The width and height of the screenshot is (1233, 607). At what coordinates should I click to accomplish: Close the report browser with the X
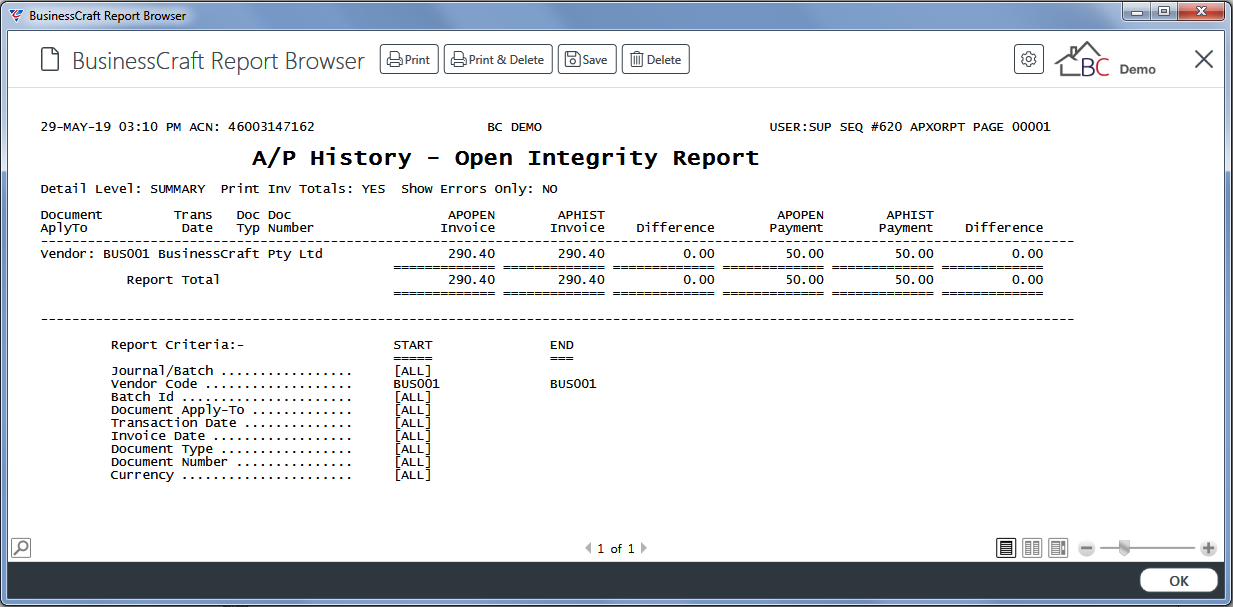coord(1204,60)
